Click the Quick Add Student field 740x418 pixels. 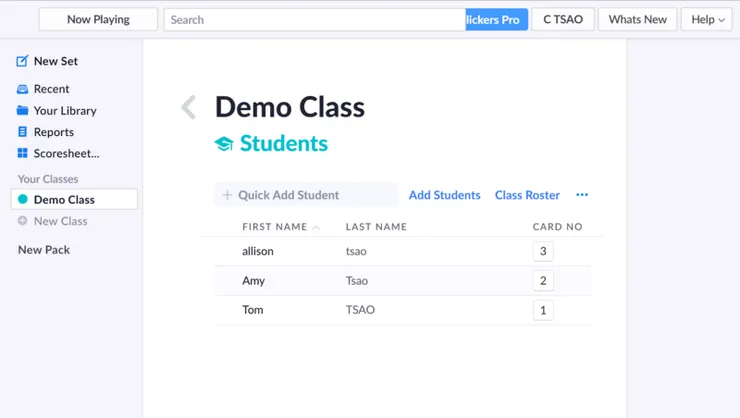tap(306, 195)
